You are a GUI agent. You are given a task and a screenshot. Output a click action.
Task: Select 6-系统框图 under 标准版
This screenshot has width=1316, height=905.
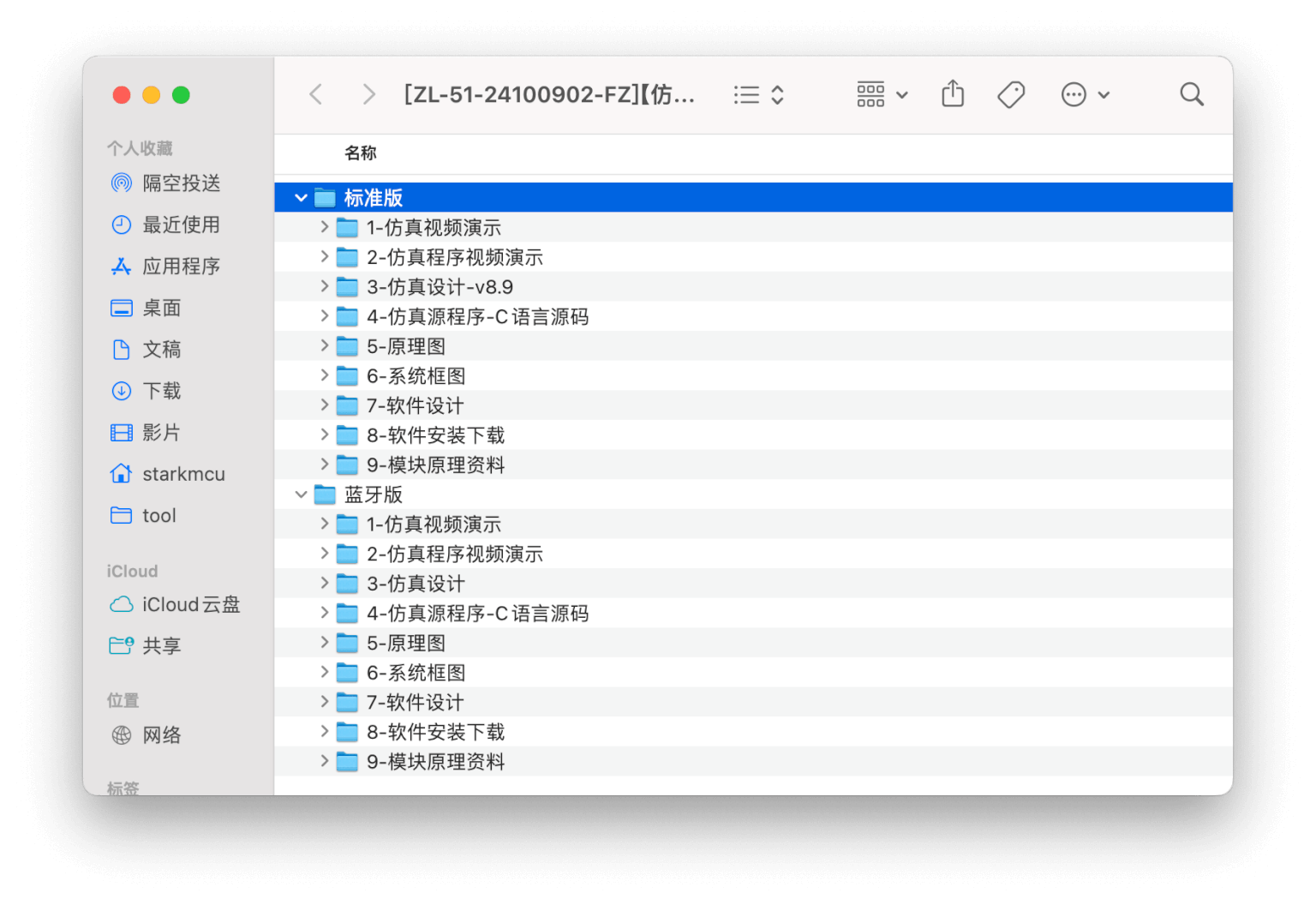(753, 375)
